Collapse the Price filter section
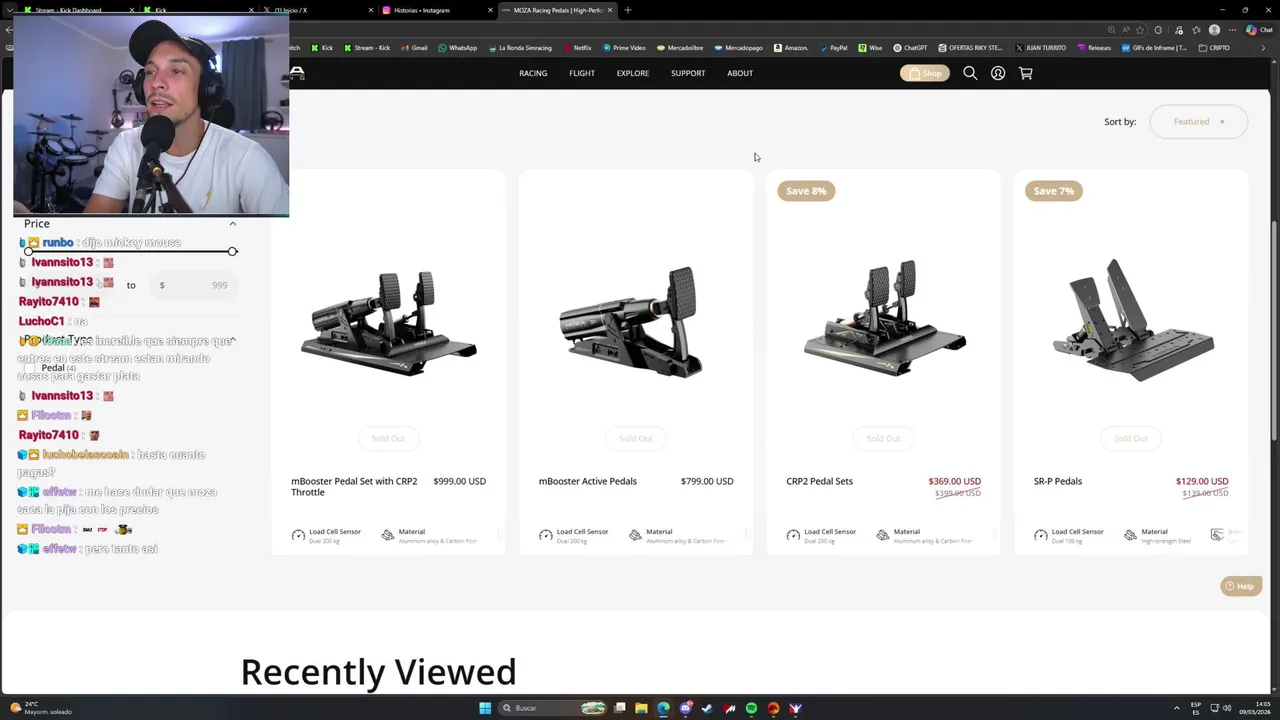Viewport: 1280px width, 720px height. click(x=232, y=224)
